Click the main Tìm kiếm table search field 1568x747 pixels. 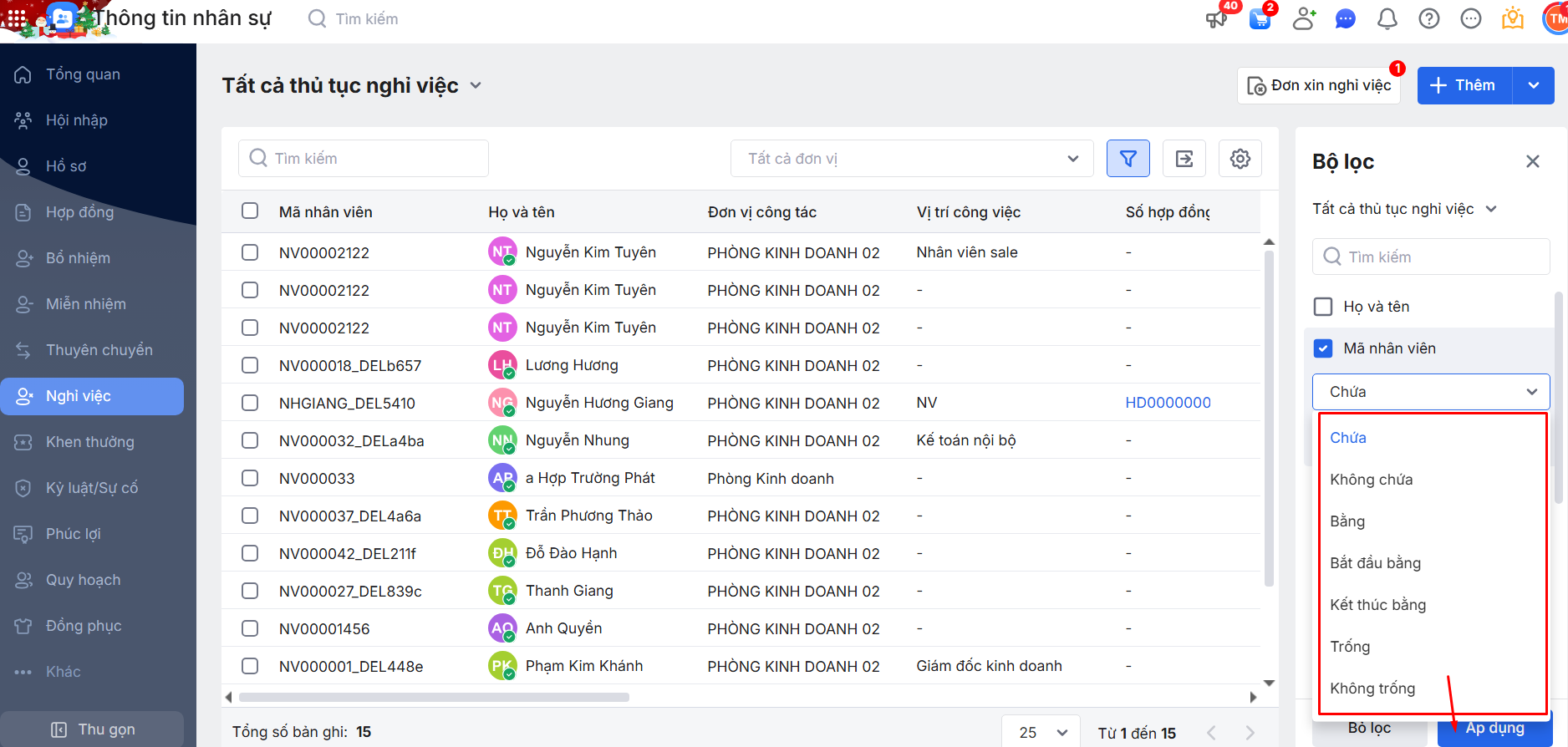pyautogui.click(x=364, y=159)
